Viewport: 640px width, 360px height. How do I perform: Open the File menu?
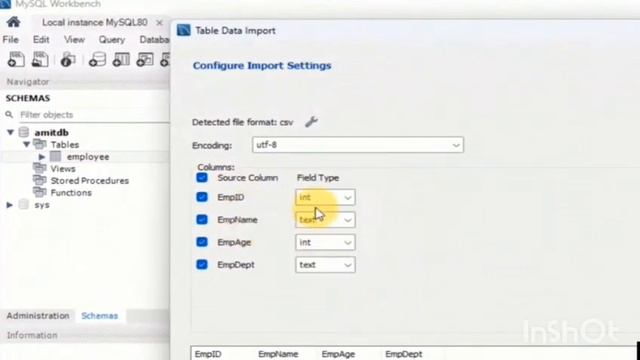tap(11, 40)
